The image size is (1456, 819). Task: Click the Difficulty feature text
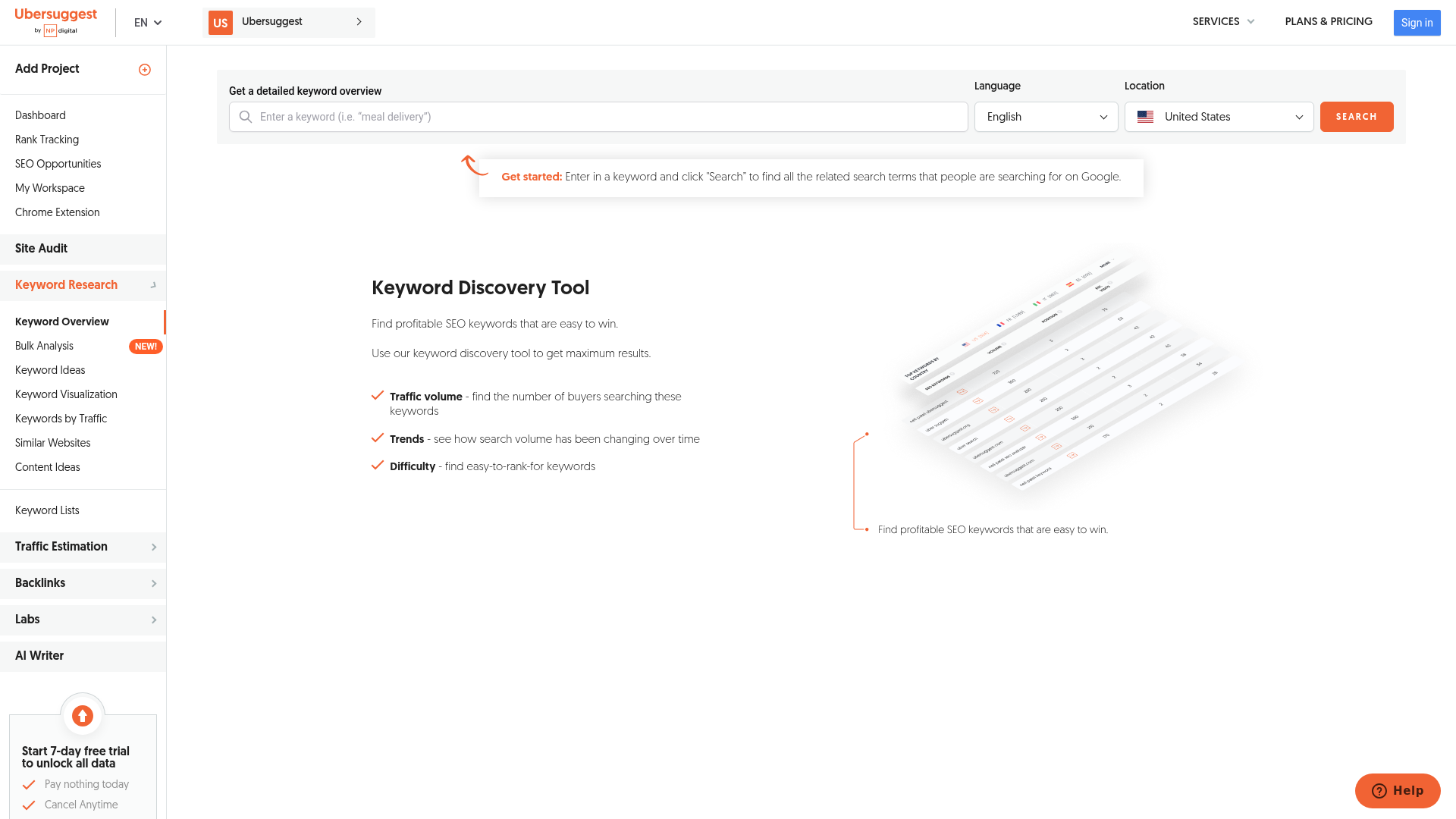click(x=492, y=466)
